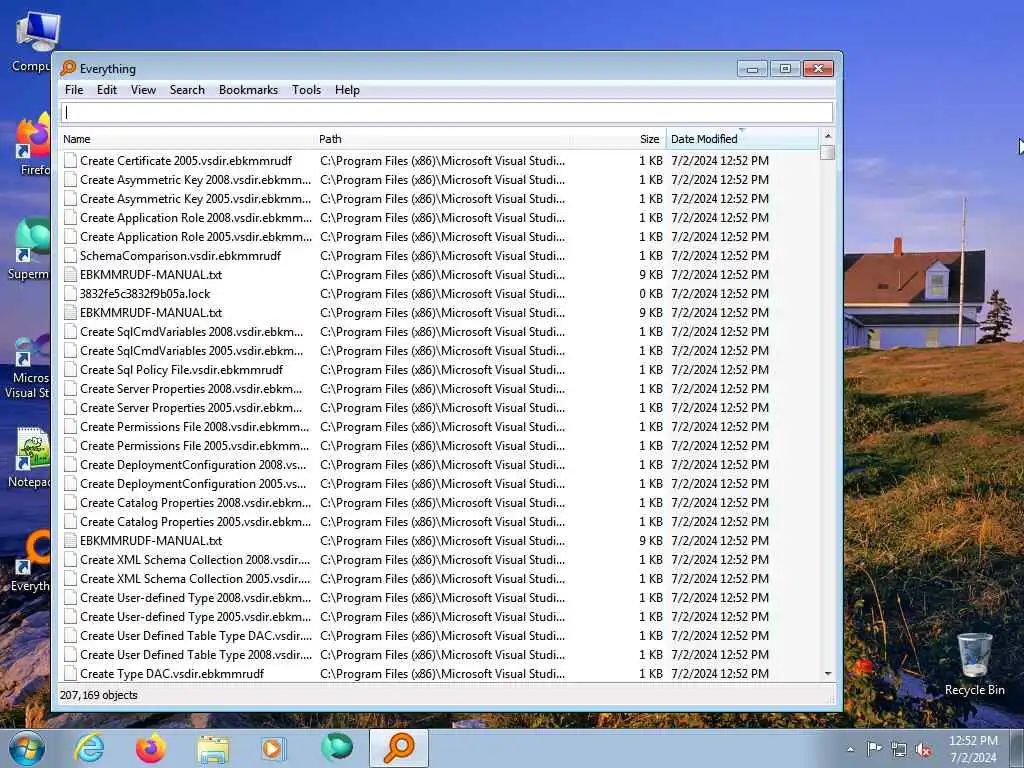The height and width of the screenshot is (768, 1024).
Task: Open Action Center flag tray icon
Action: click(x=874, y=749)
